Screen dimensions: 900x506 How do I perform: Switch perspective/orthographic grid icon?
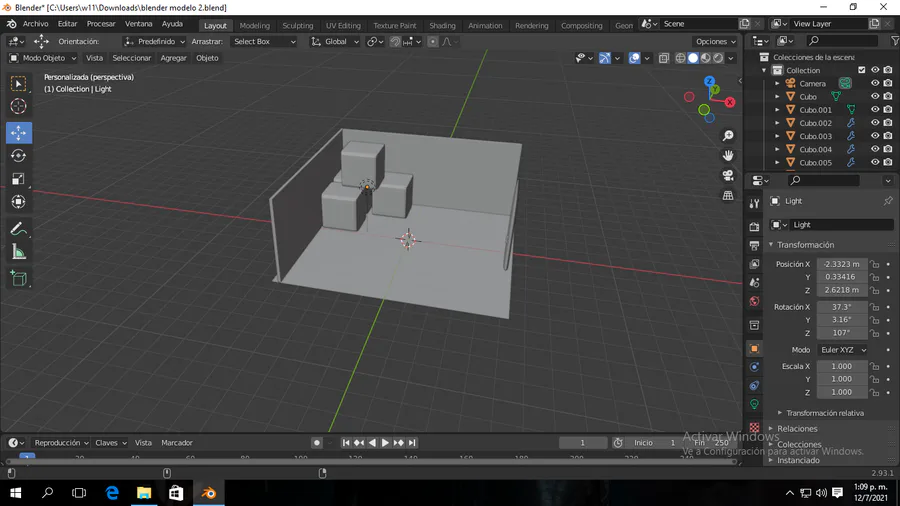(x=728, y=195)
